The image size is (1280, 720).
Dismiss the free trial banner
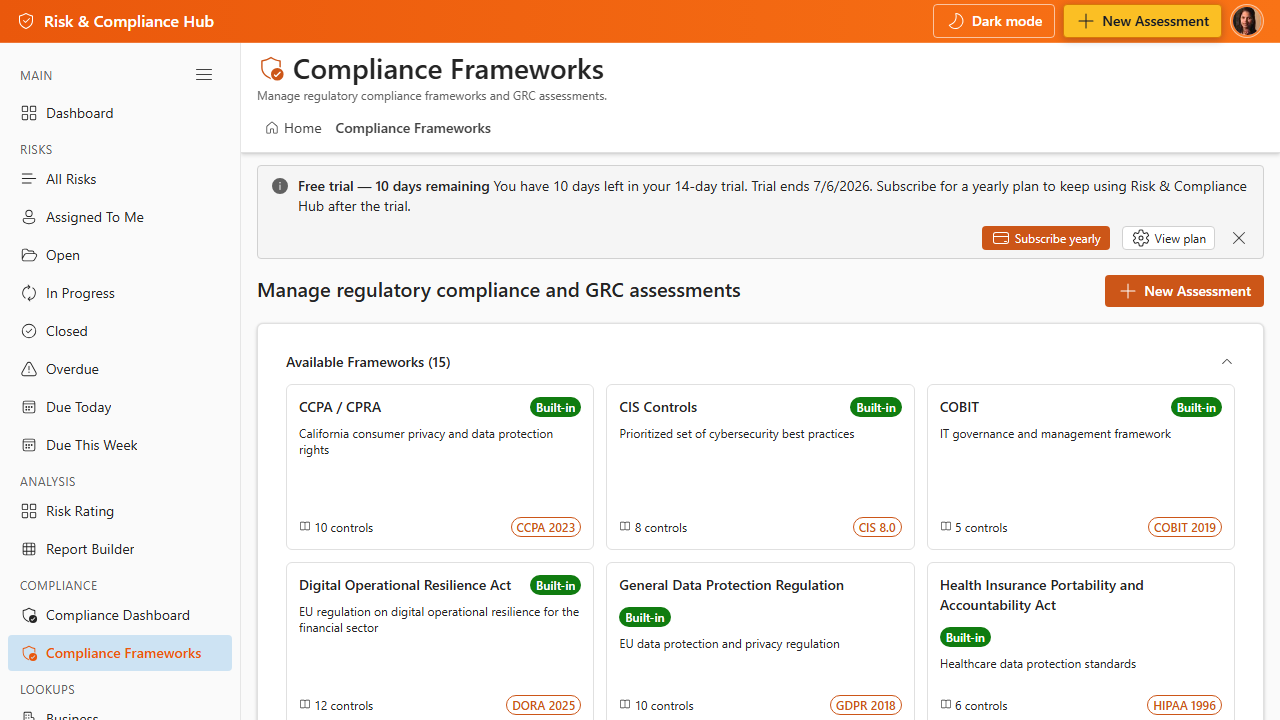[x=1239, y=238]
